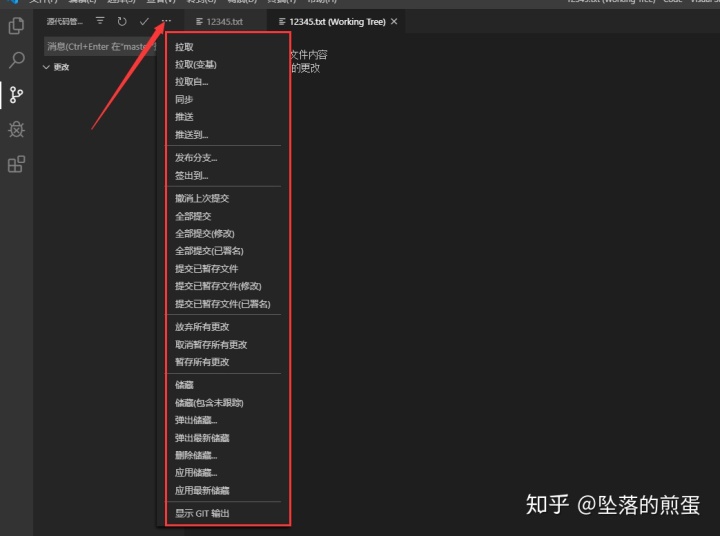Viewport: 720px width, 536px height.
Task: Collapse the 更改 changes section
Action: (46, 67)
